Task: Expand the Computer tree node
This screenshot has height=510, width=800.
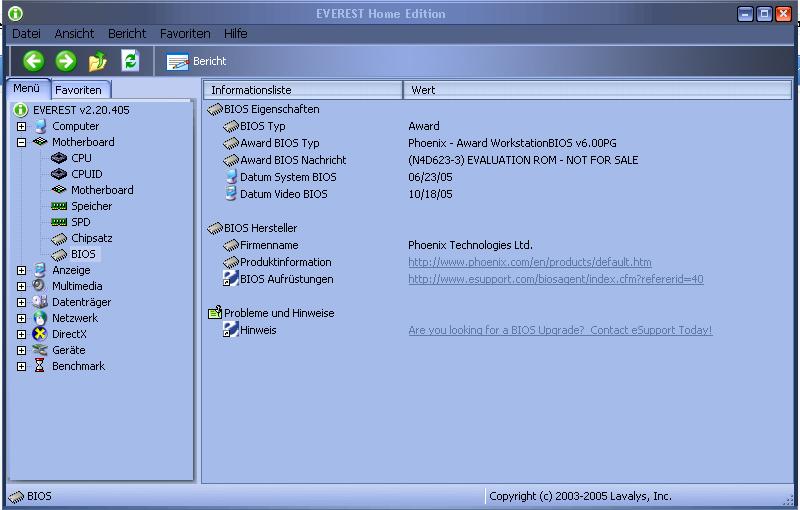Action: pyautogui.click(x=21, y=126)
